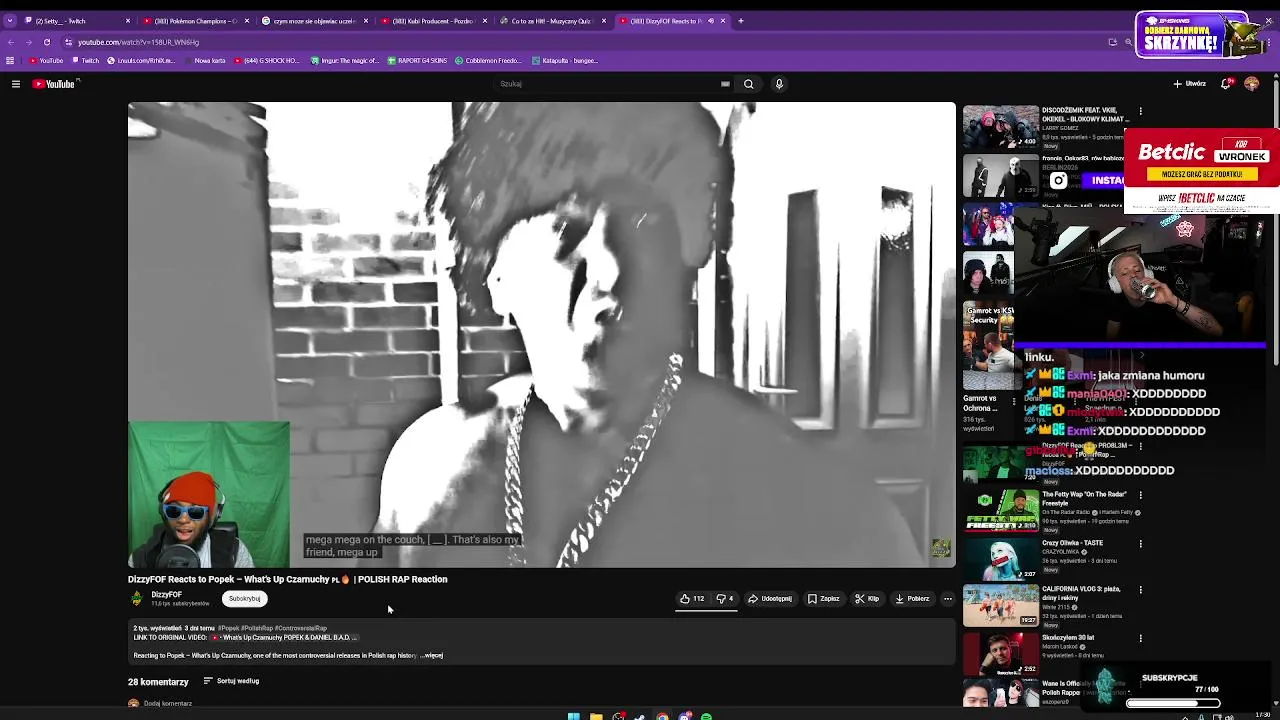Viewport: 1280px width, 720px height.
Task: Go forward in the browser
Action: 28,42
